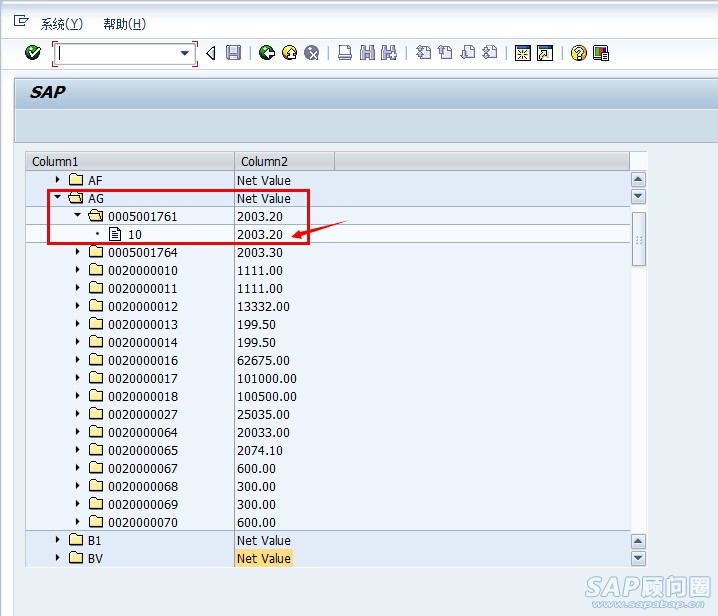Click the Column2 header
The height and width of the screenshot is (616, 718).
(x=284, y=161)
